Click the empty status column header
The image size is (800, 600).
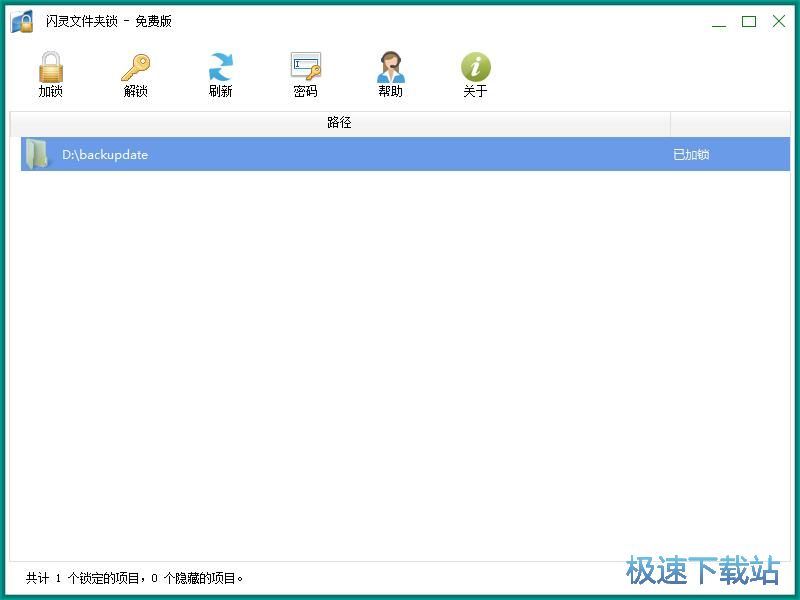pyautogui.click(x=730, y=123)
